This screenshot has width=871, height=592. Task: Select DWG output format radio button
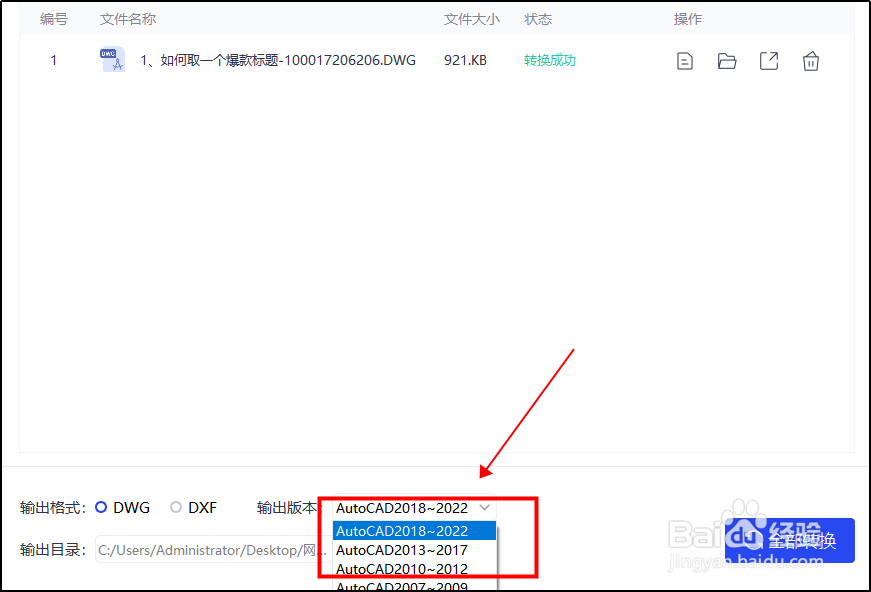coord(101,507)
